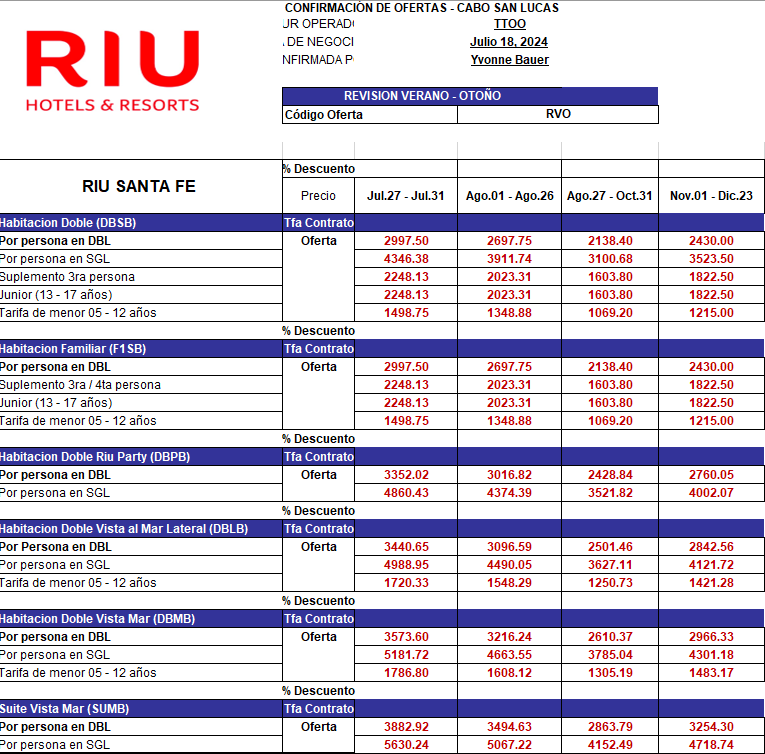Select the 4988.95 value

tap(406, 565)
